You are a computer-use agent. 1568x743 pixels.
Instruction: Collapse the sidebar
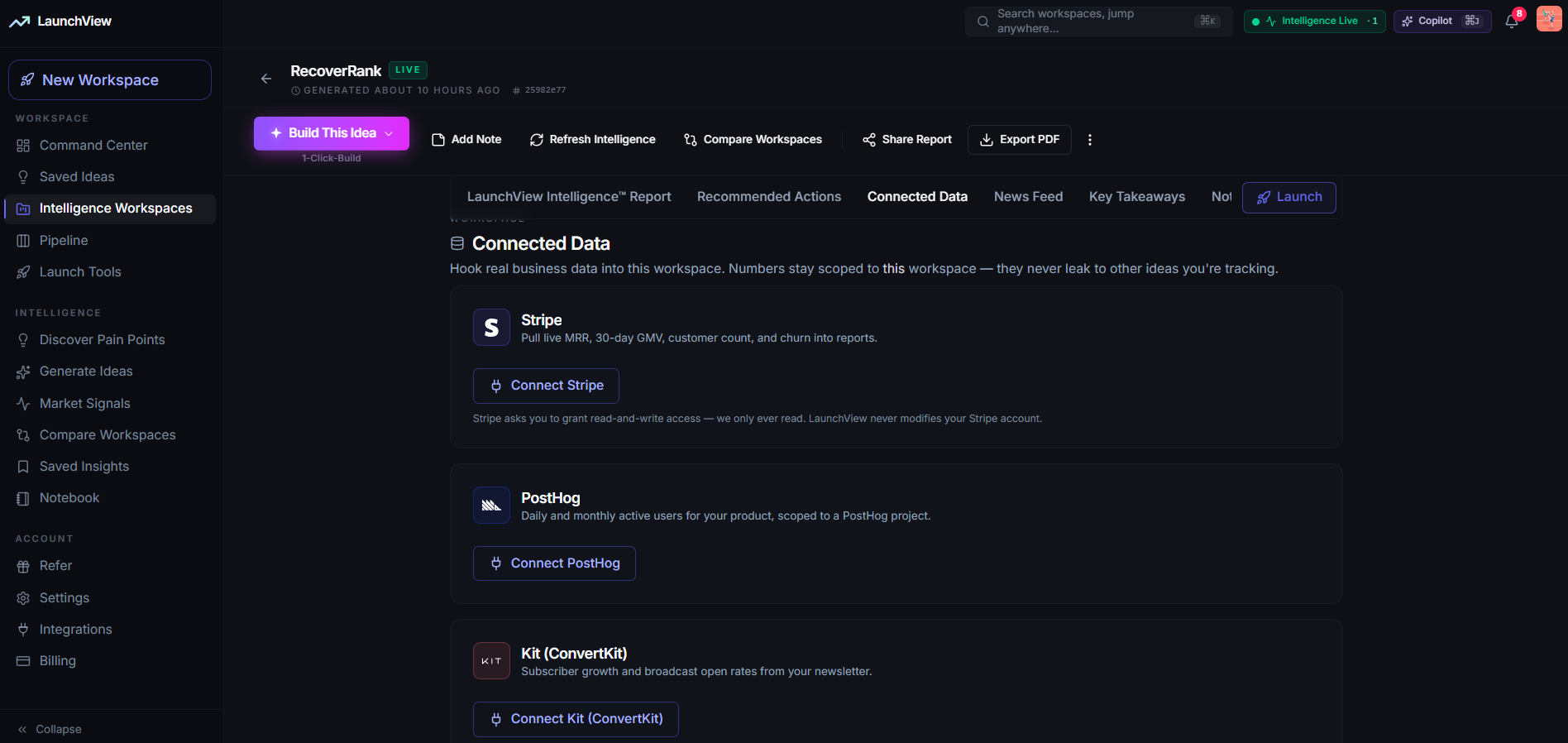[x=50, y=729]
